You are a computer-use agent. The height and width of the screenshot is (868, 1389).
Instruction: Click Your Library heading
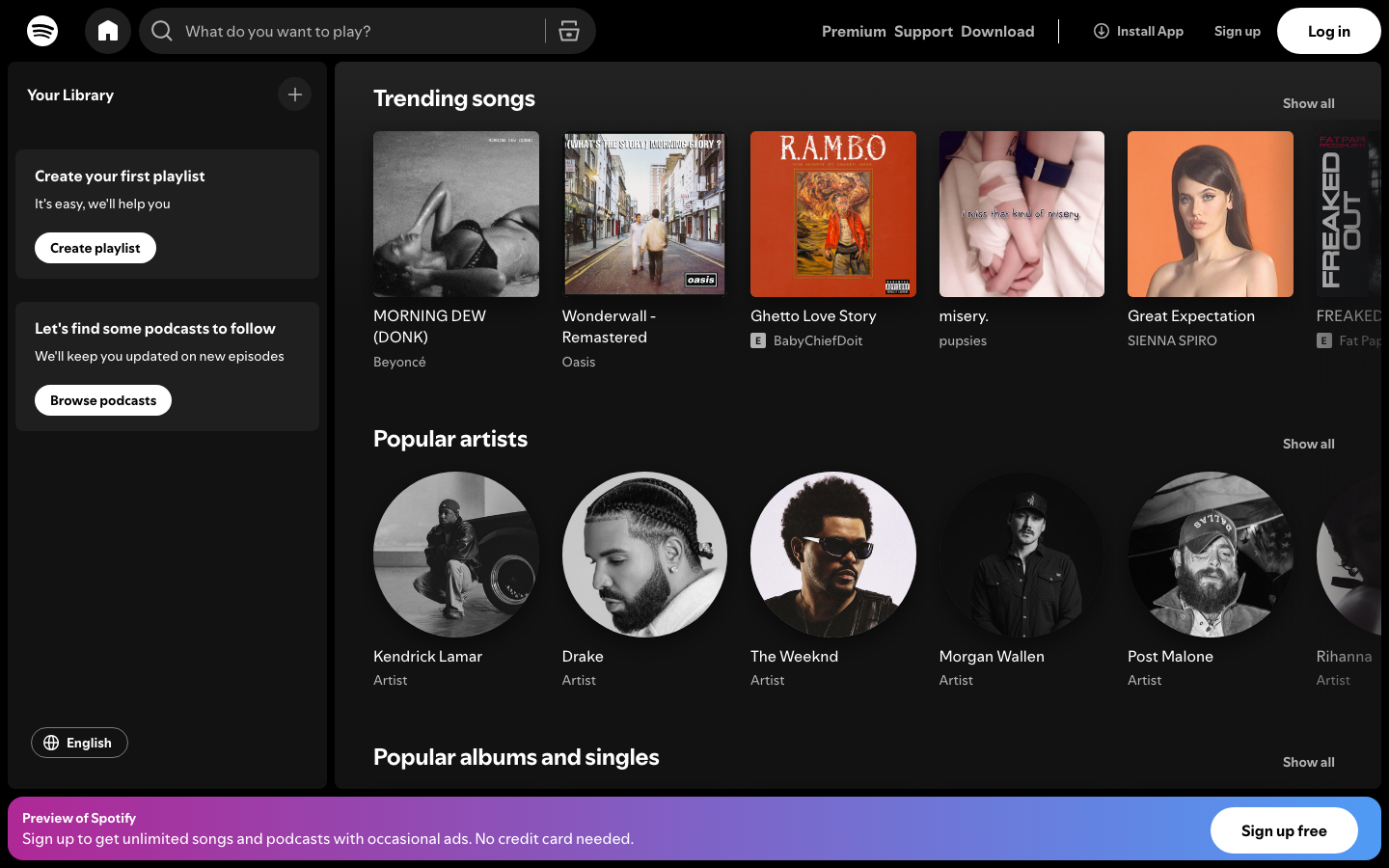point(70,95)
